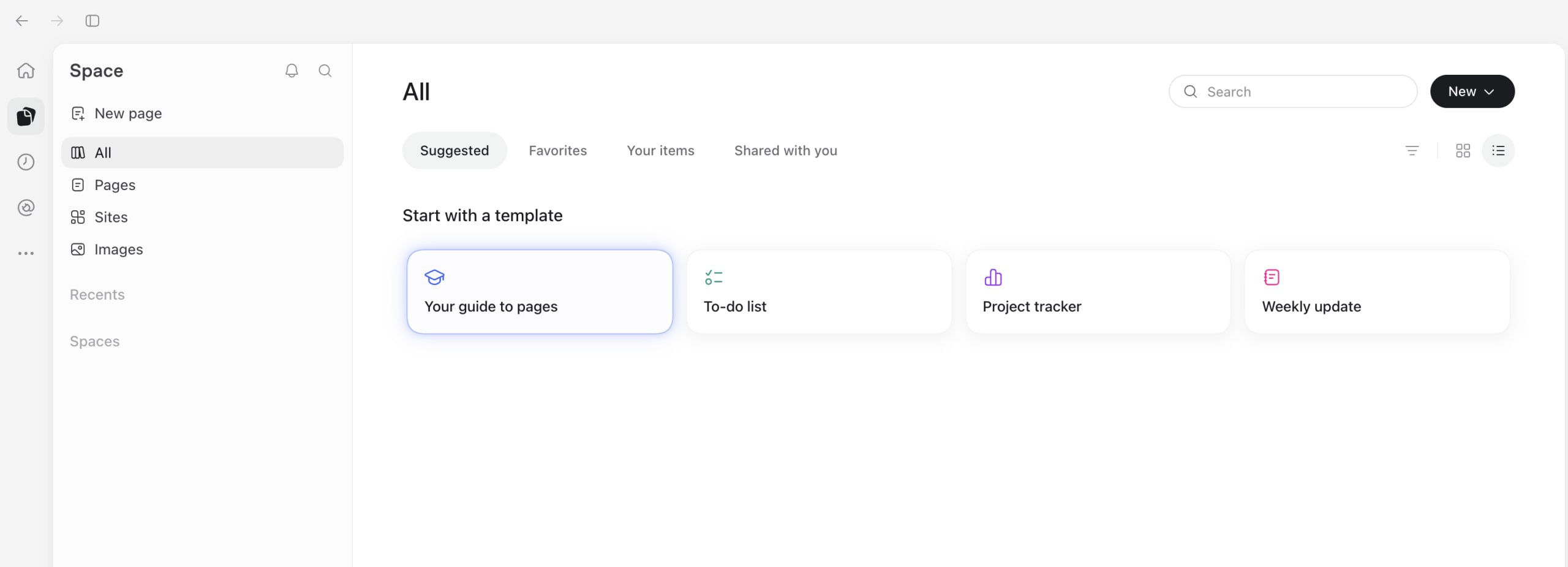Click the Start with a template heading
The height and width of the screenshot is (567, 1568).
click(x=483, y=216)
